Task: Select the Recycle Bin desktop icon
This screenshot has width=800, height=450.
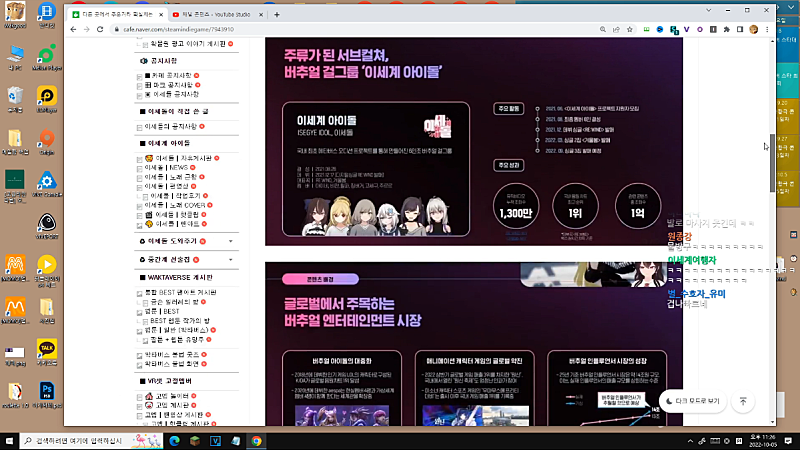Action: pos(15,99)
